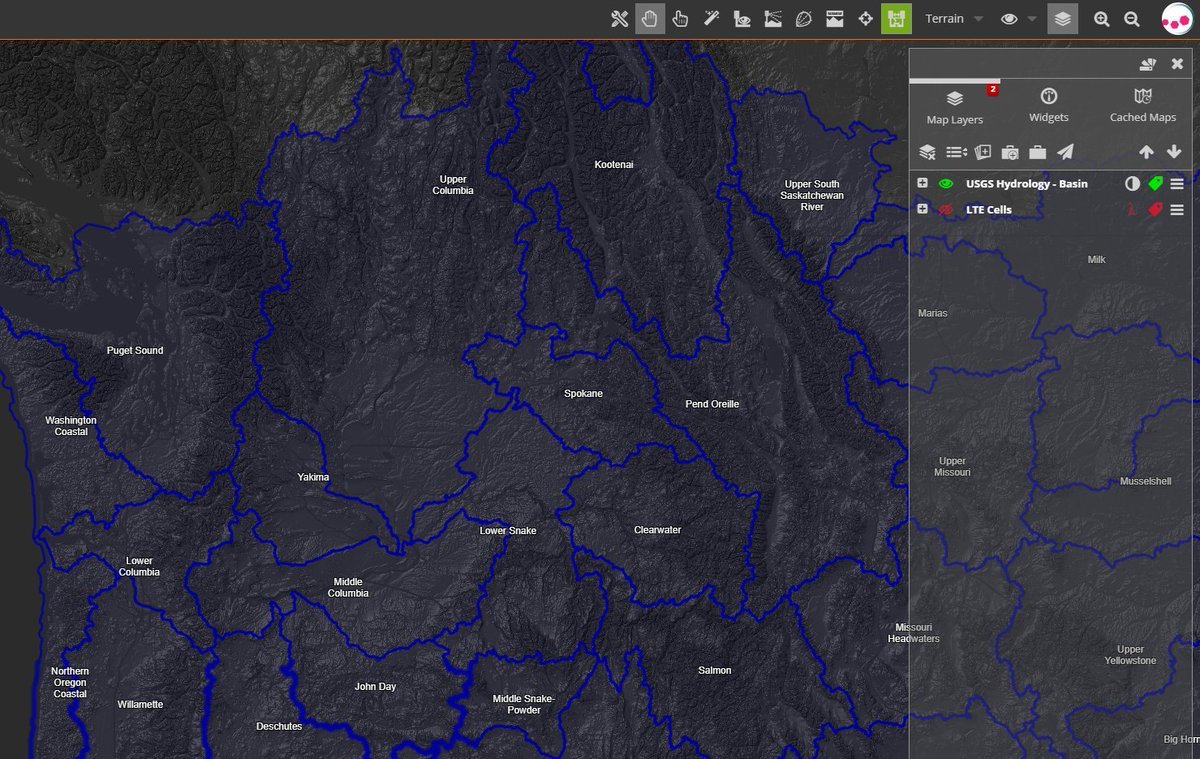Toggle labels tag for USGS Hydrology layer
This screenshot has height=759, width=1200.
(1156, 184)
